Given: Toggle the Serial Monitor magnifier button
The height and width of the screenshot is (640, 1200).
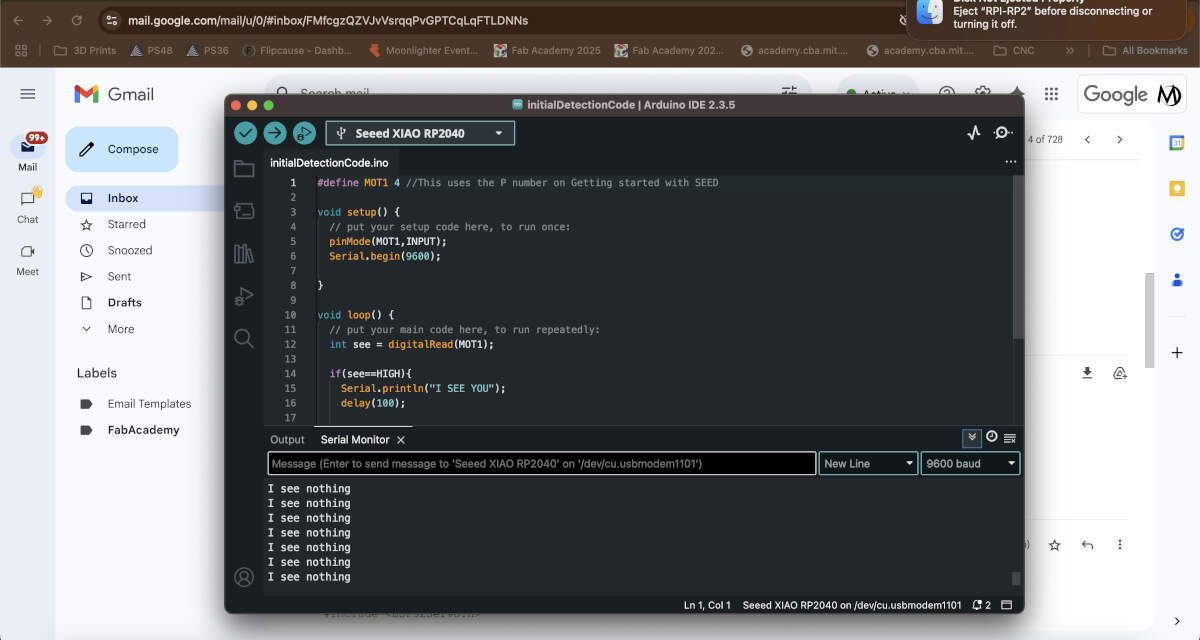Looking at the screenshot, I should [1003, 133].
